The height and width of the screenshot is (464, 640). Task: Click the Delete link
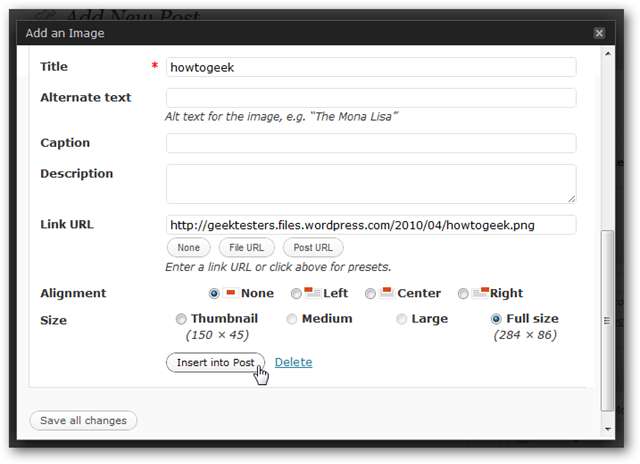(293, 362)
